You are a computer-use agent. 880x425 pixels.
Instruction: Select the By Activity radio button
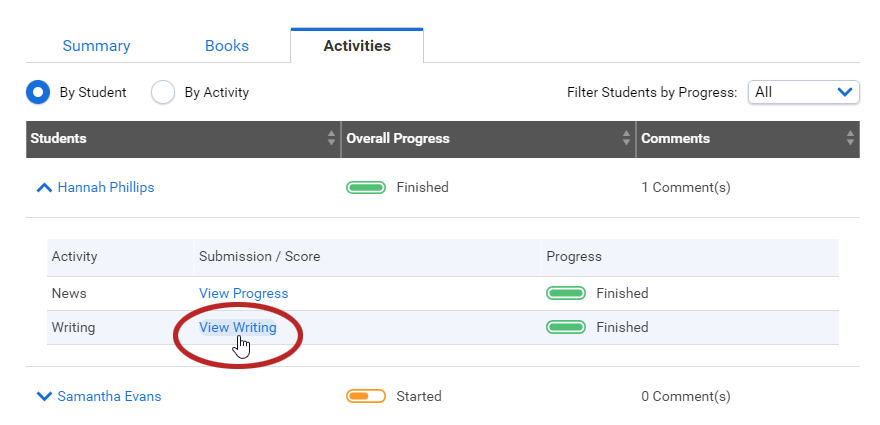point(163,93)
